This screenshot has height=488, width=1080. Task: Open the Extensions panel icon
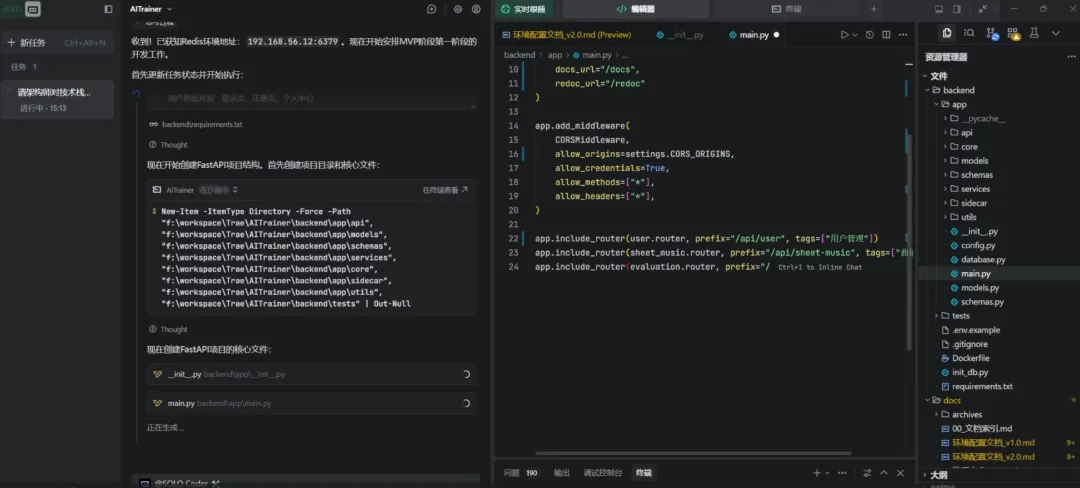coord(1012,32)
